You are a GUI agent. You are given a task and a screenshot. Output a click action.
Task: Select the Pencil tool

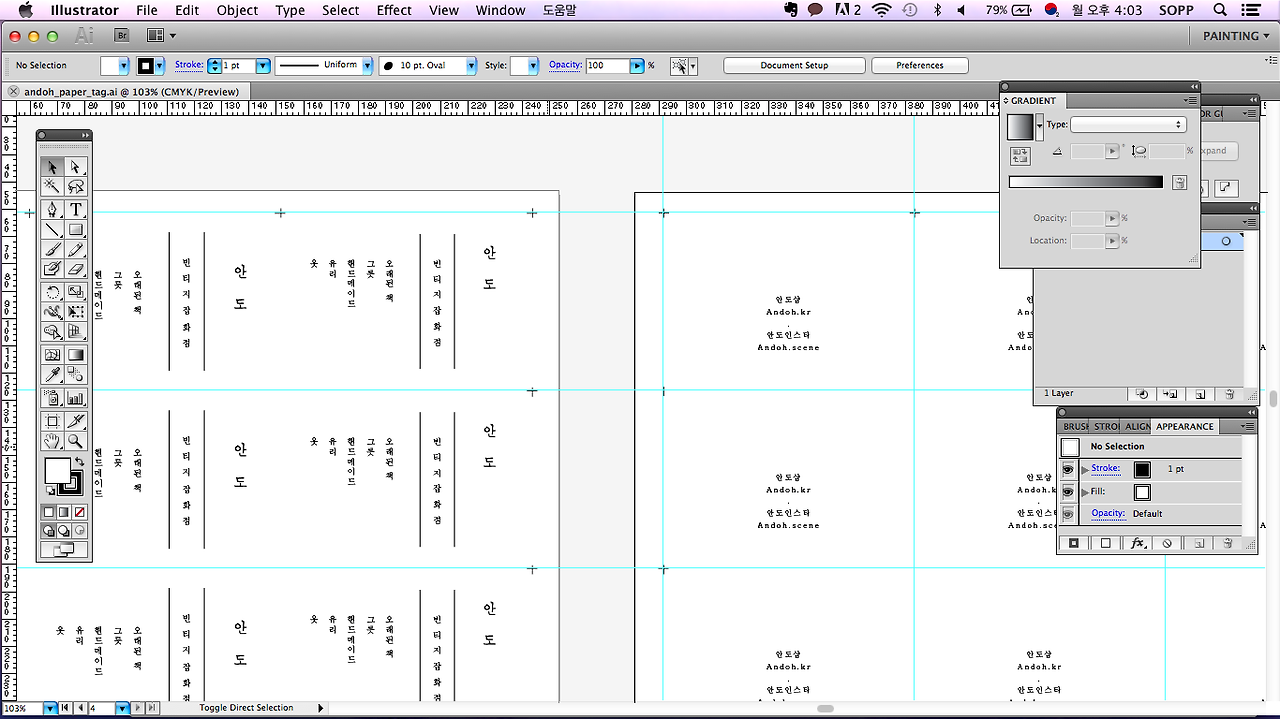point(76,249)
